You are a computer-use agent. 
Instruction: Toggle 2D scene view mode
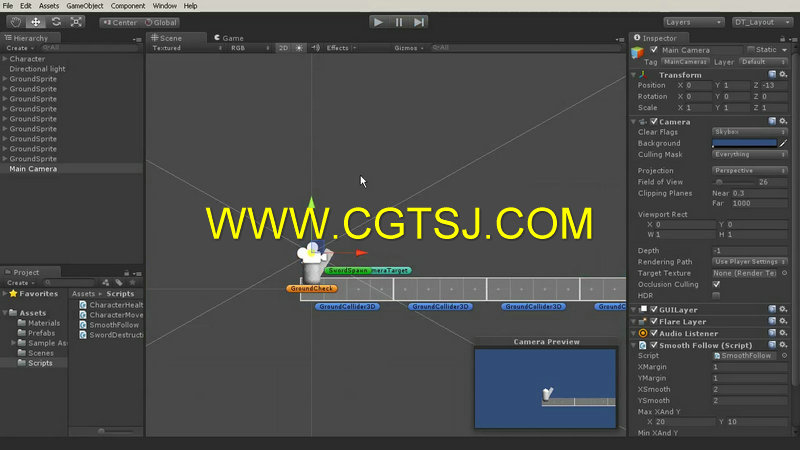(x=283, y=48)
